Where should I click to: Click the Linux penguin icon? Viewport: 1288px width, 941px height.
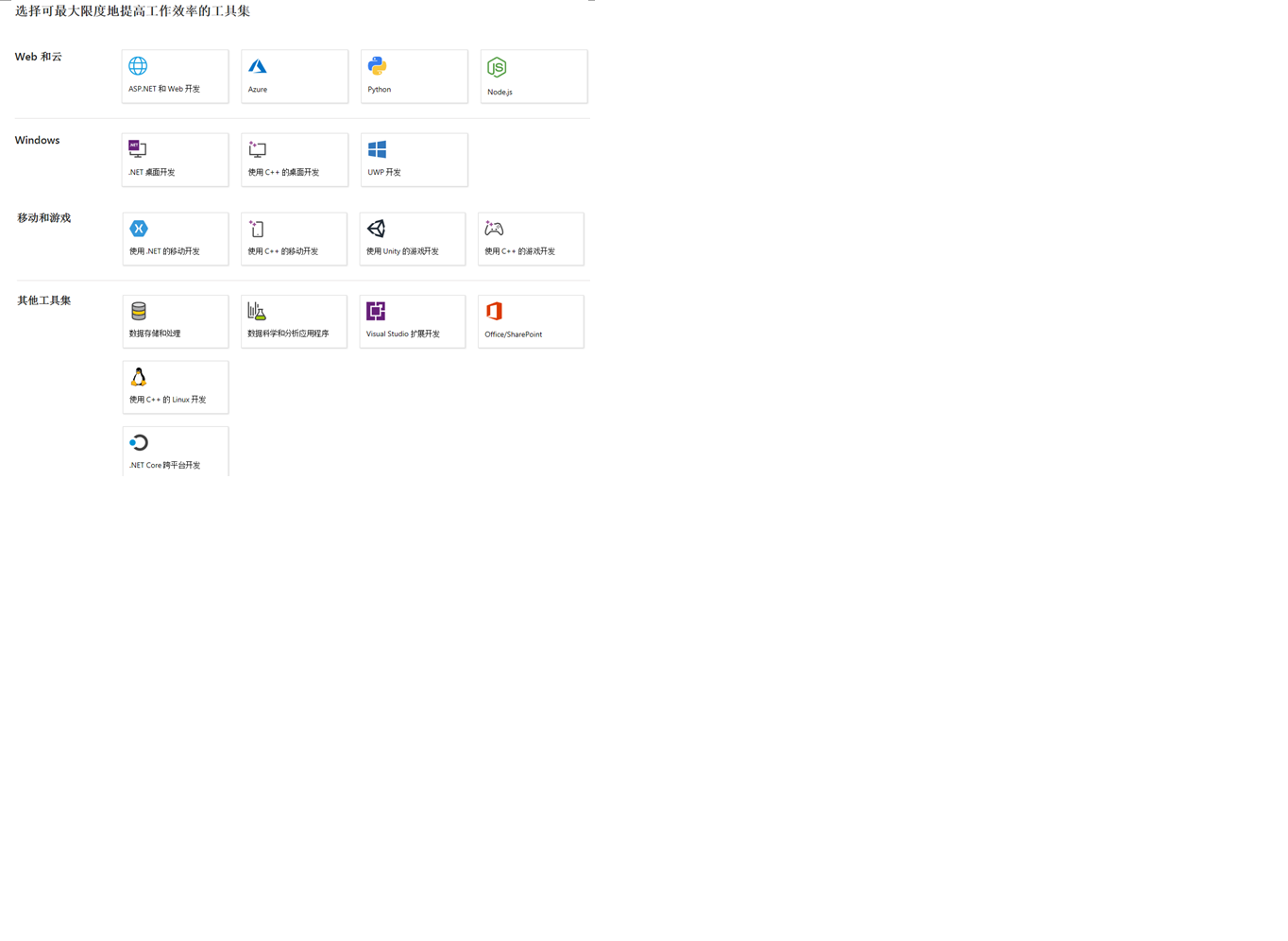[139, 377]
